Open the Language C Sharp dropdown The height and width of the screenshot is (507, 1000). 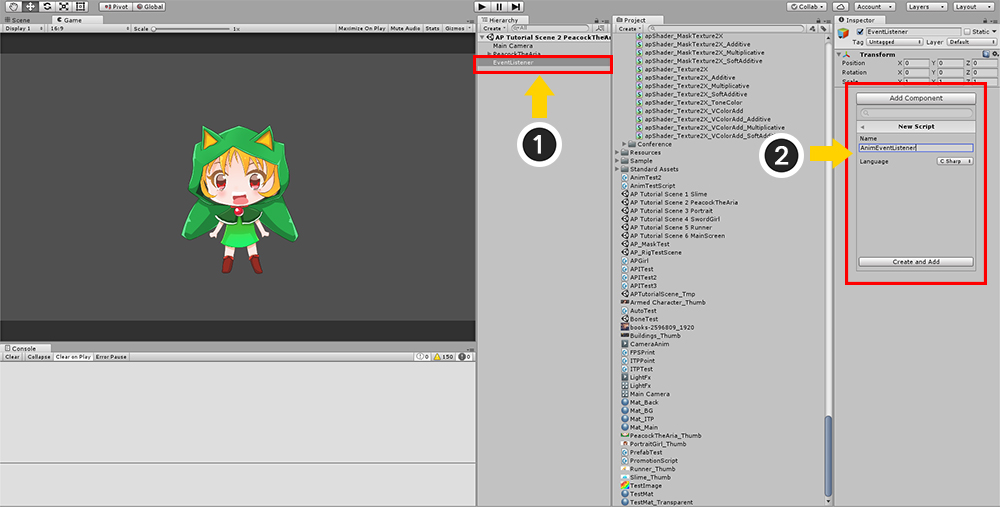coord(955,161)
